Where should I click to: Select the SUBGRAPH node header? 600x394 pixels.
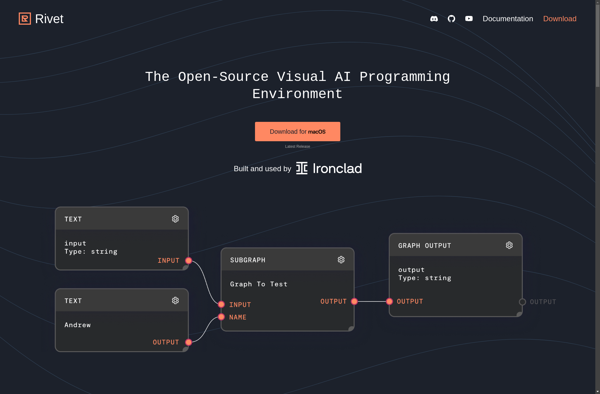[x=287, y=260]
